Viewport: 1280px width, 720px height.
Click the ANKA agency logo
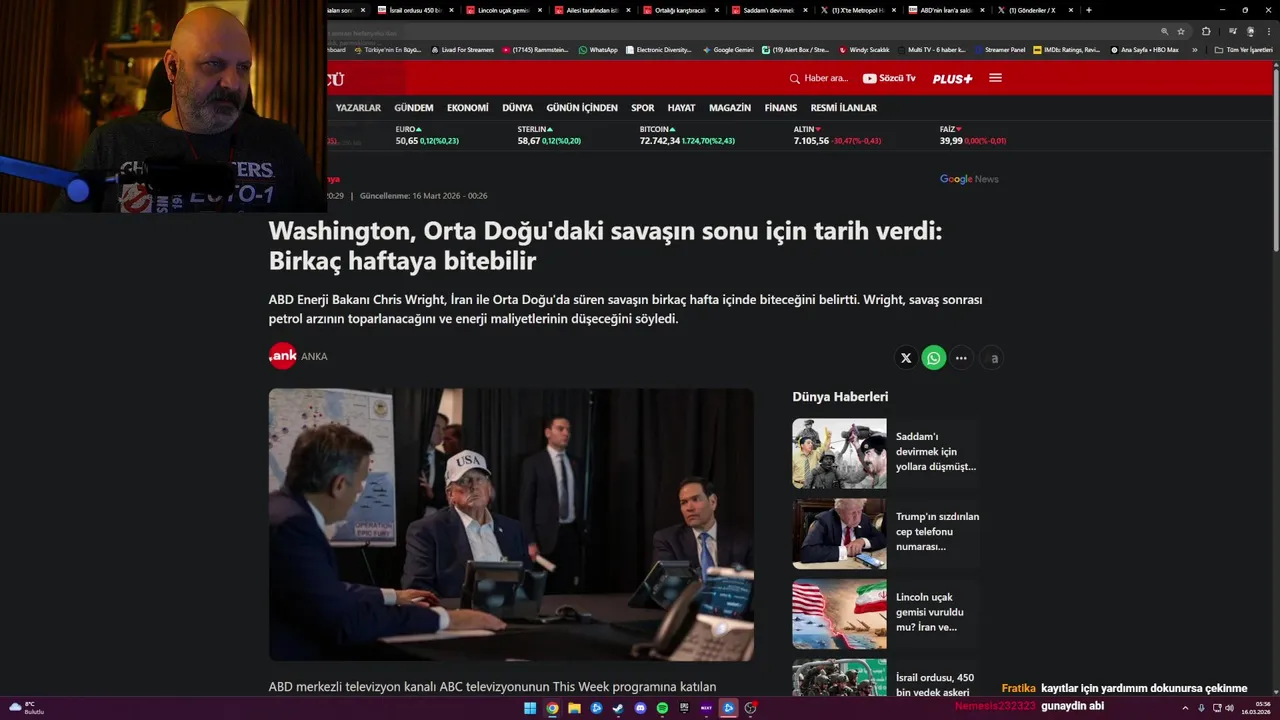click(283, 356)
